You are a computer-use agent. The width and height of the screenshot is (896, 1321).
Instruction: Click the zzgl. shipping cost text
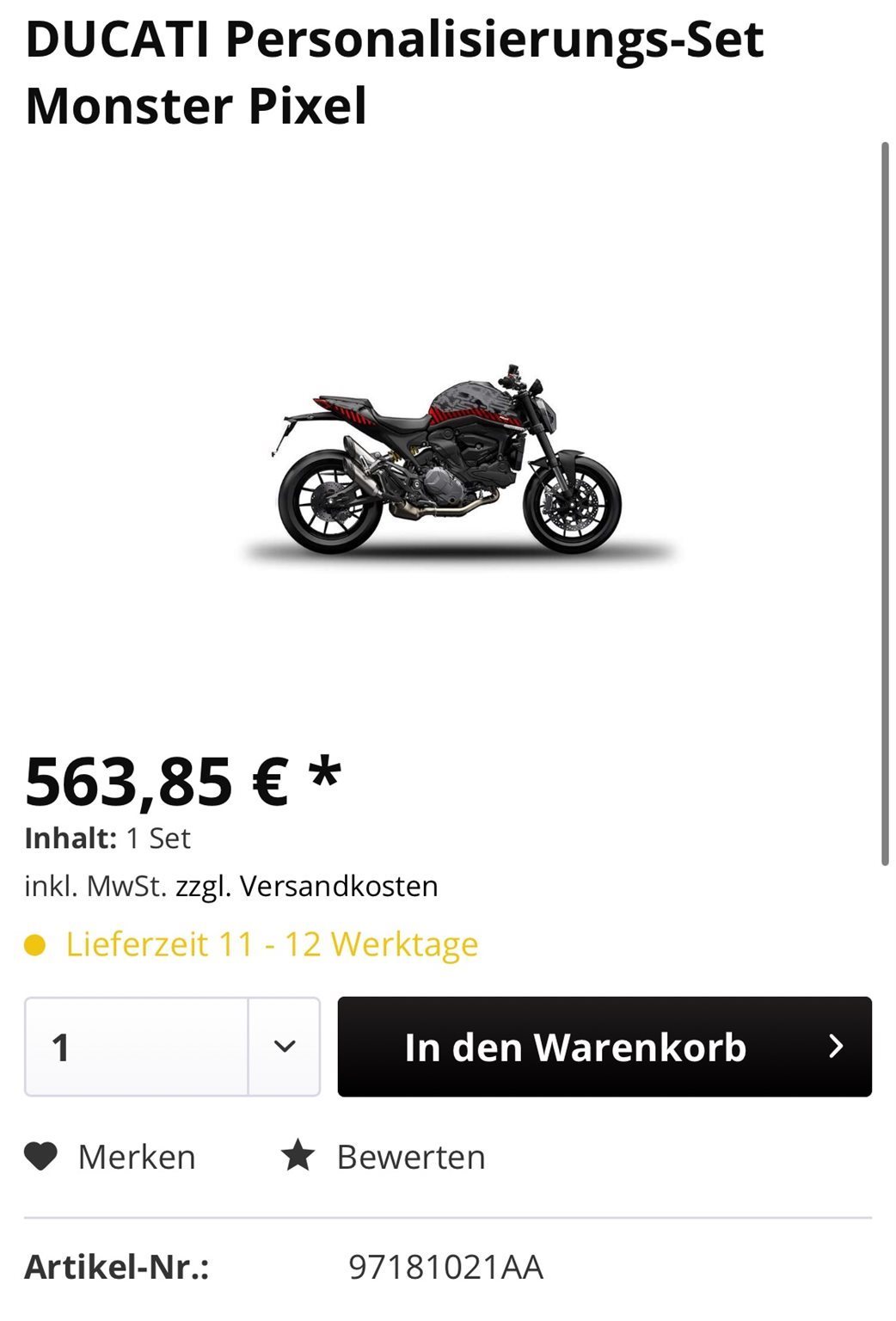[203, 887]
